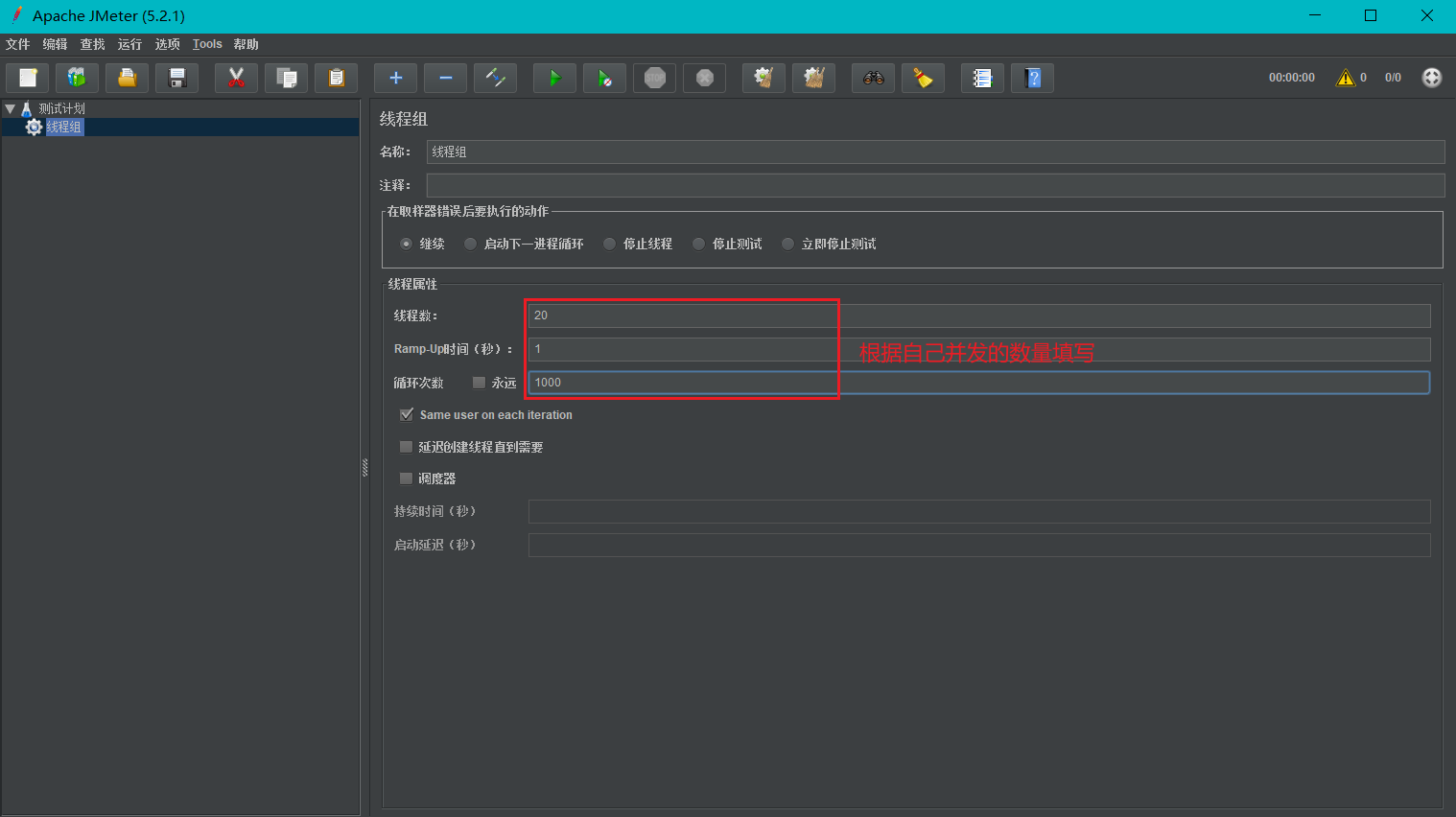The width and height of the screenshot is (1456, 817).
Task: Click the remote engine status icon
Action: pos(1431,78)
